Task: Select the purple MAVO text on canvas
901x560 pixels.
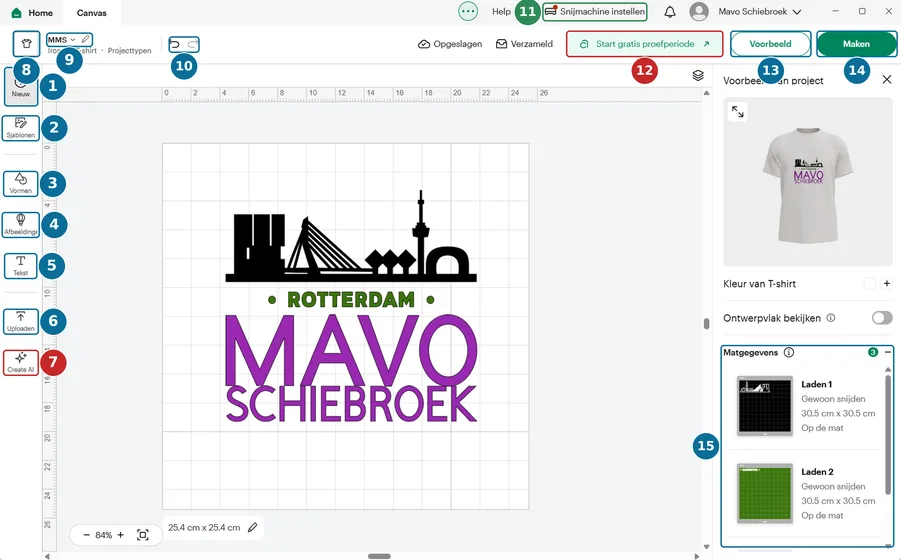Action: pyautogui.click(x=351, y=351)
